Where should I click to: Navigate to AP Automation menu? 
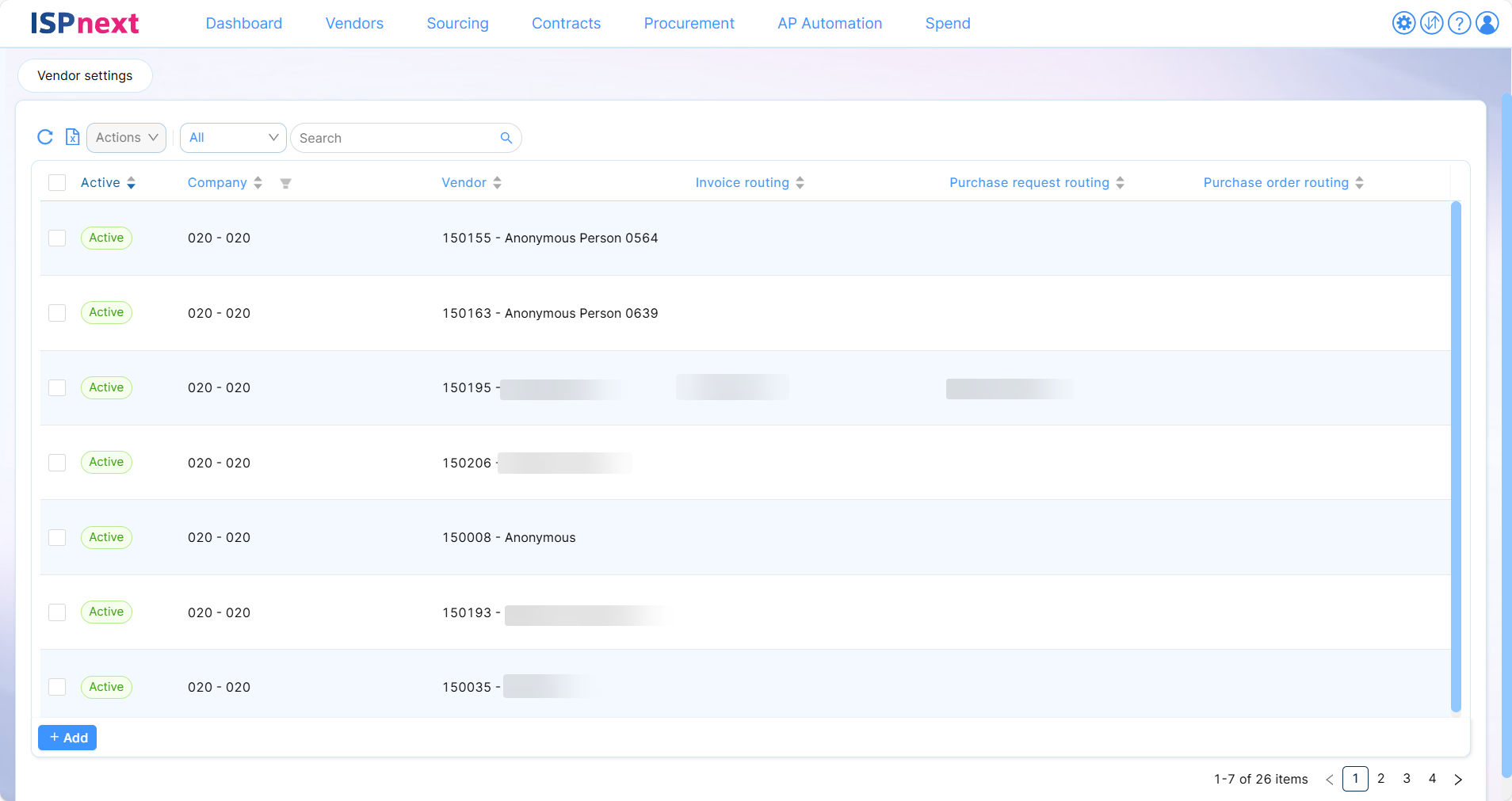tap(829, 23)
